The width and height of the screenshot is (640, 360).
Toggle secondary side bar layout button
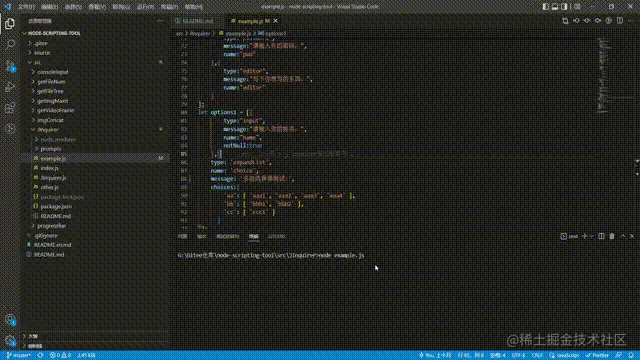click(564, 7)
